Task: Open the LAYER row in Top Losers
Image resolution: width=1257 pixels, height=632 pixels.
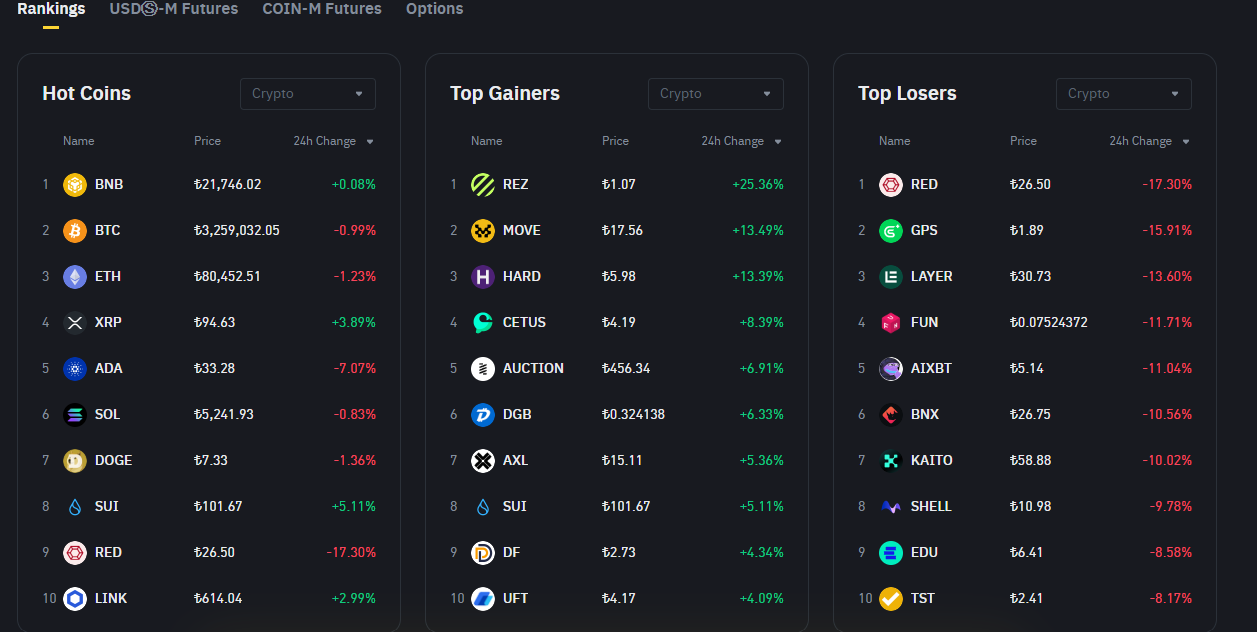Action: point(931,277)
